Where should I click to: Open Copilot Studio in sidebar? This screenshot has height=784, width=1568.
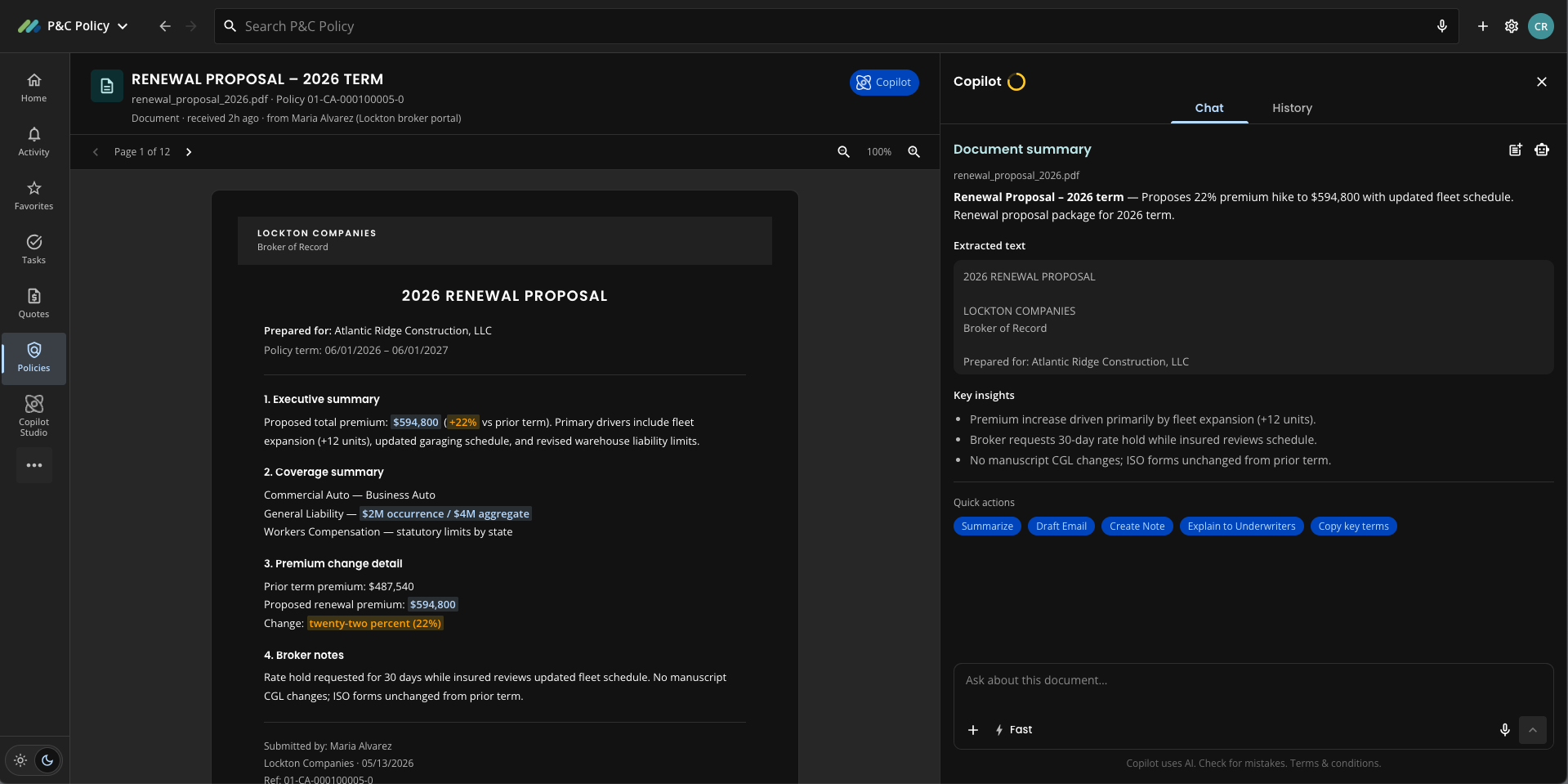click(x=34, y=414)
